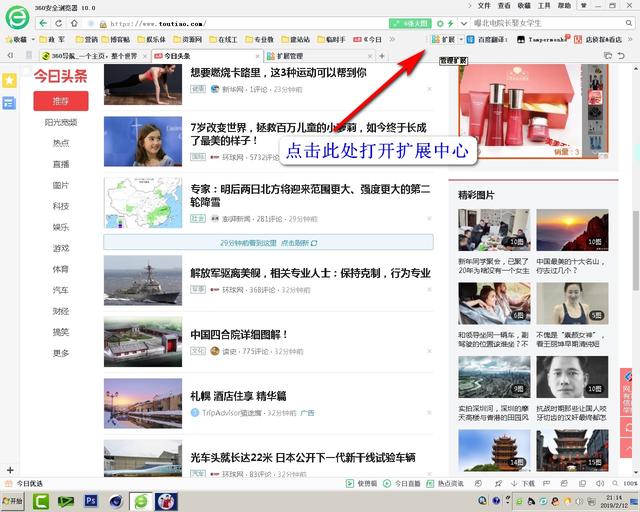
Task: Expand the address bar dropdown arrow
Action: pos(464,24)
